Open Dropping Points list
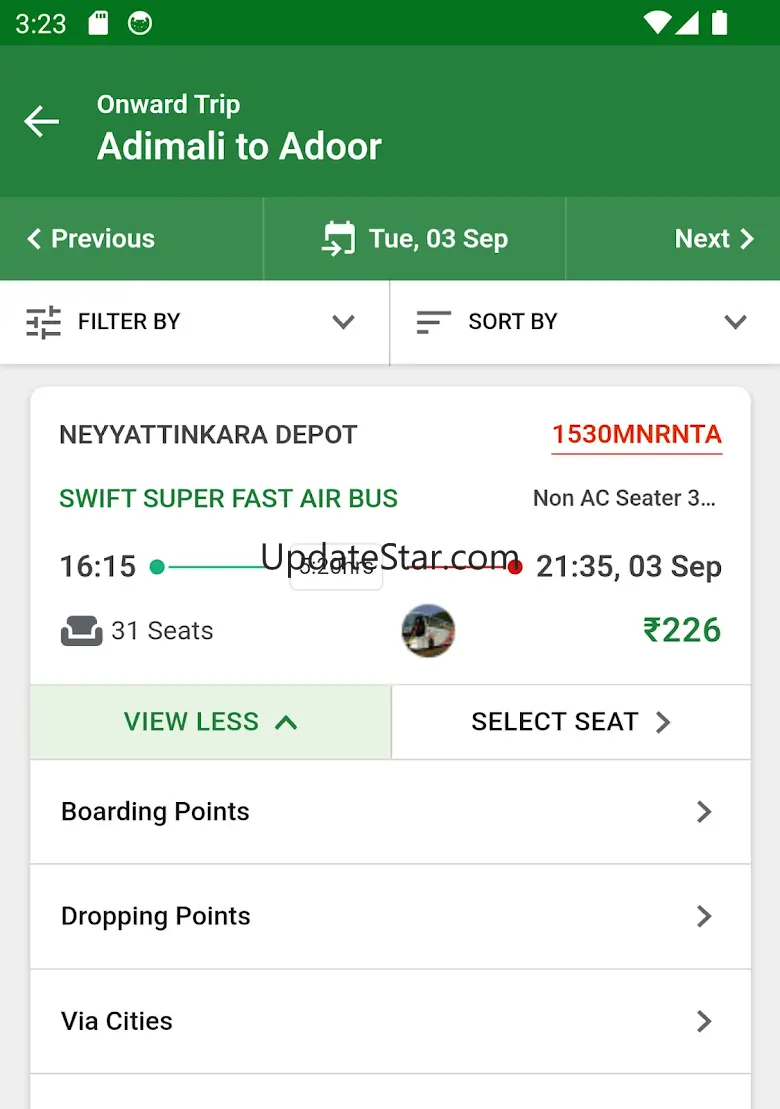780x1109 pixels. pyautogui.click(x=390, y=917)
